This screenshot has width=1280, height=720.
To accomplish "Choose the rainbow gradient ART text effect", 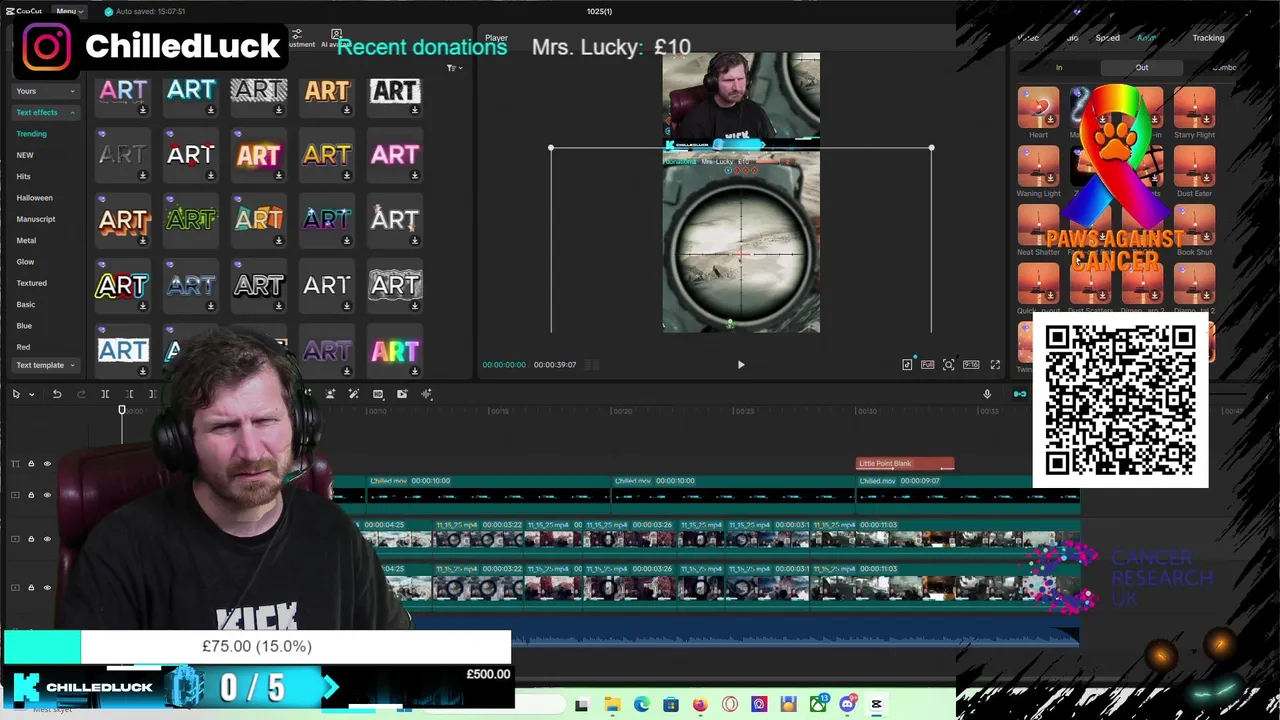I will [x=395, y=351].
